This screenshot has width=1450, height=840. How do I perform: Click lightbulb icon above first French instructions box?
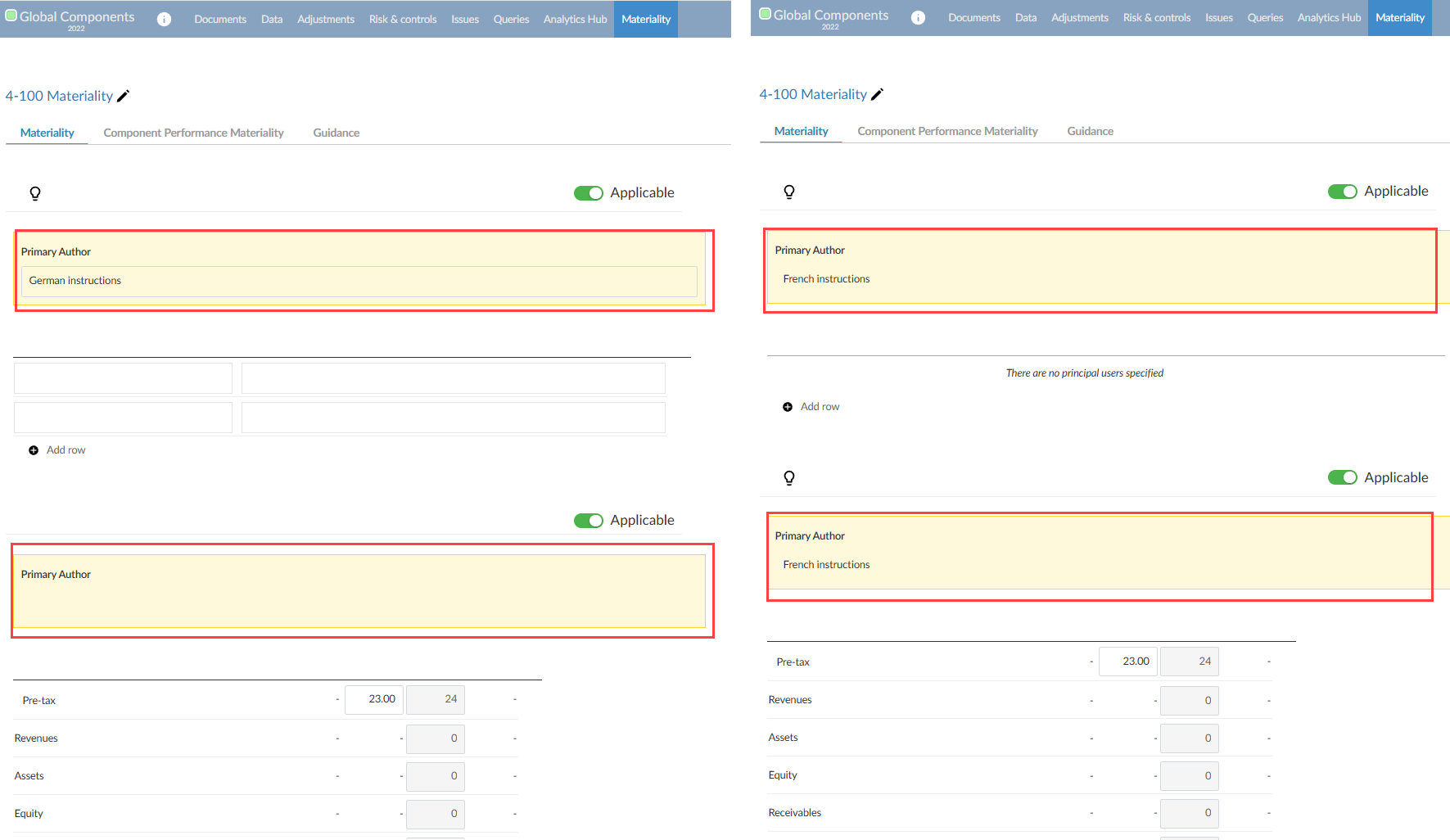789,192
